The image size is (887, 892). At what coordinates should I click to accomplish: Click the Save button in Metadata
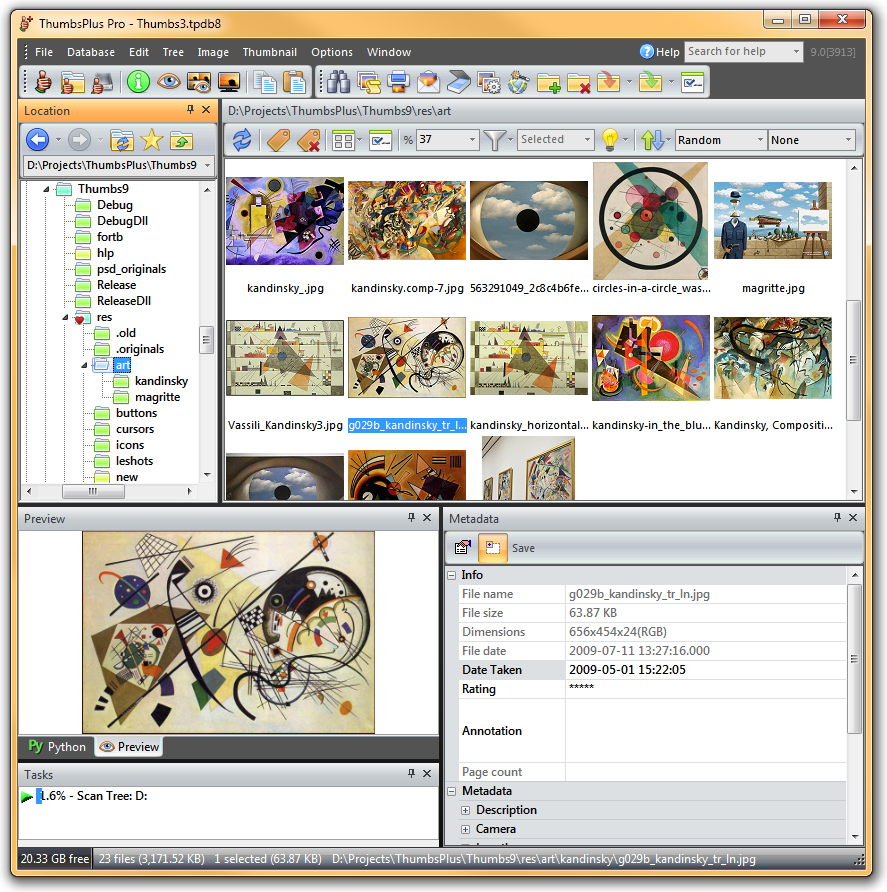[523, 548]
